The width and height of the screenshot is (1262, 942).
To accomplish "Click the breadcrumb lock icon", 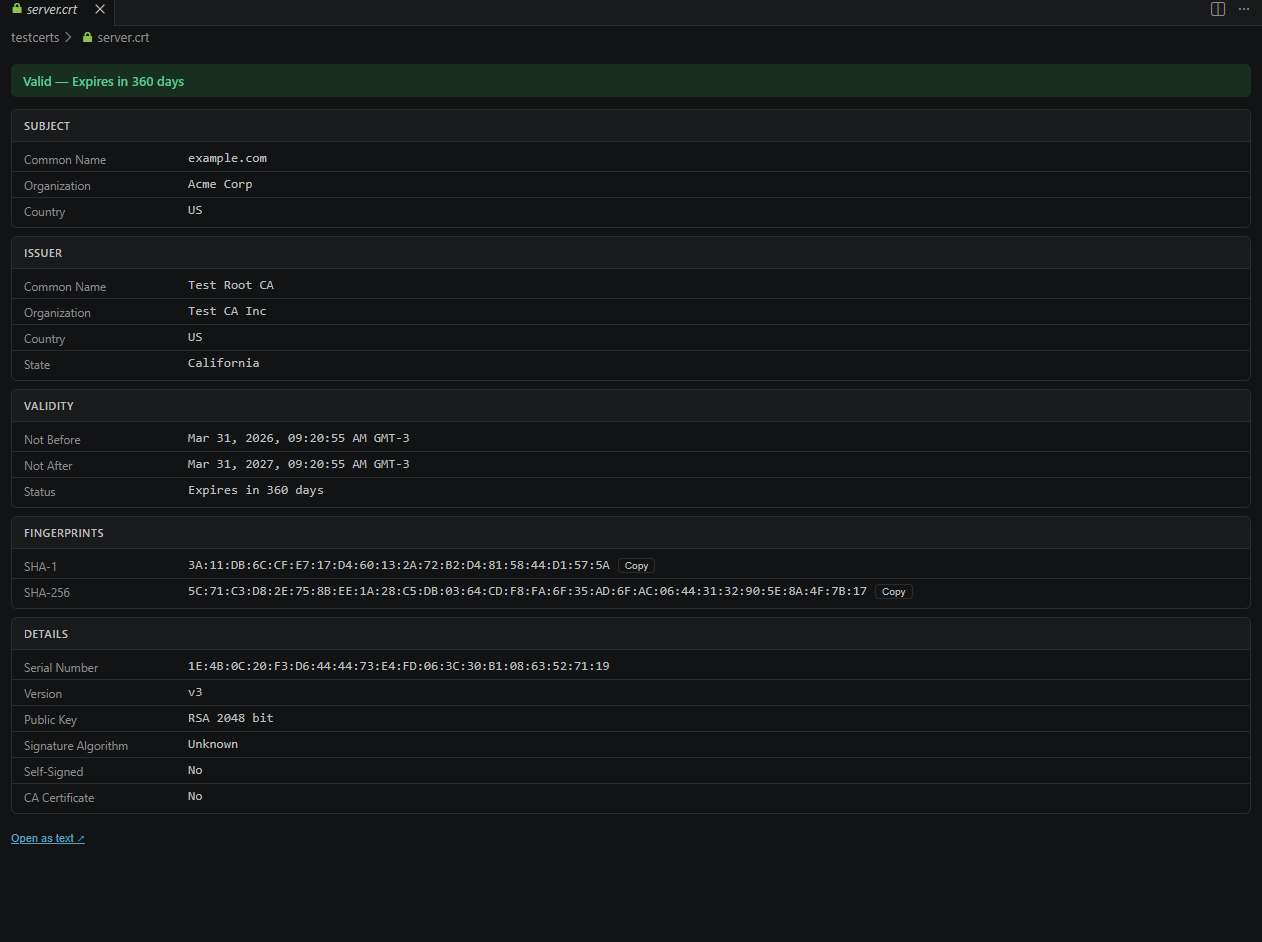I will (x=87, y=38).
